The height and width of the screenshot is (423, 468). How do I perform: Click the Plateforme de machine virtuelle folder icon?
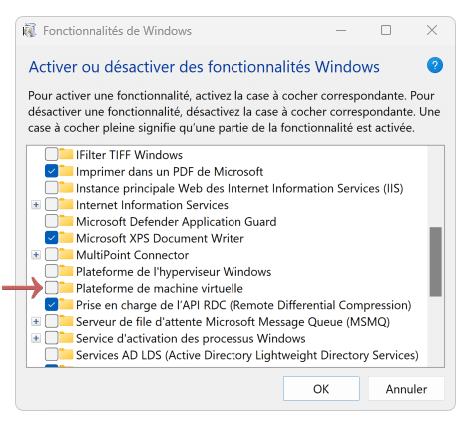click(66, 288)
